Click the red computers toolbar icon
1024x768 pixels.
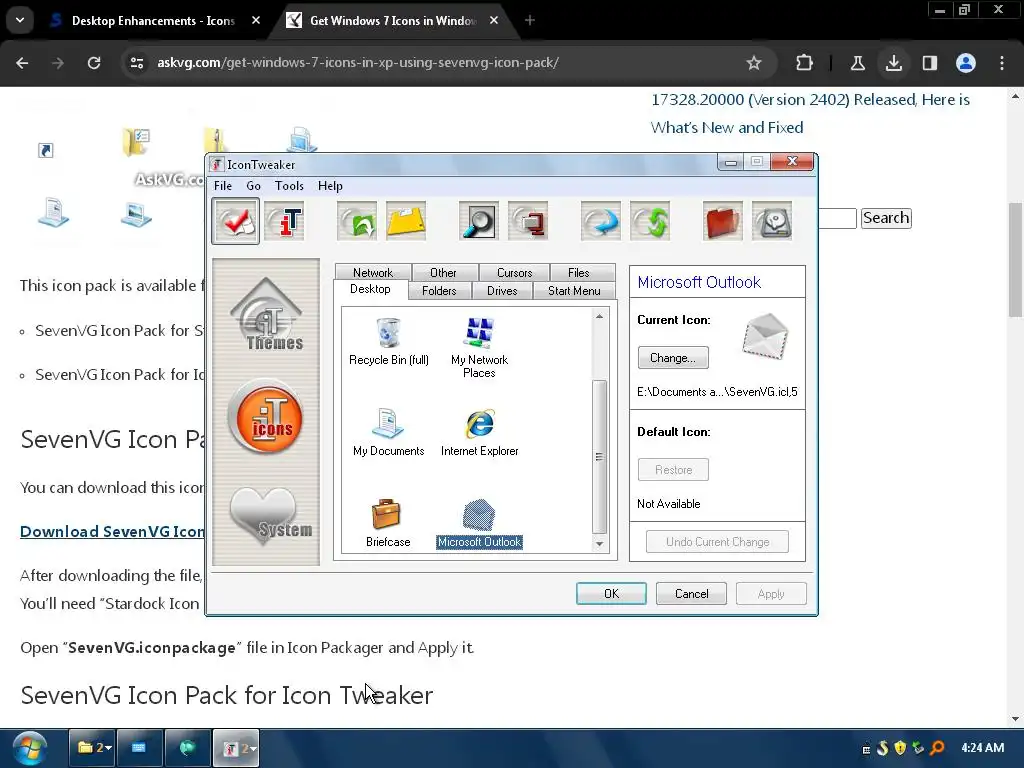point(528,222)
